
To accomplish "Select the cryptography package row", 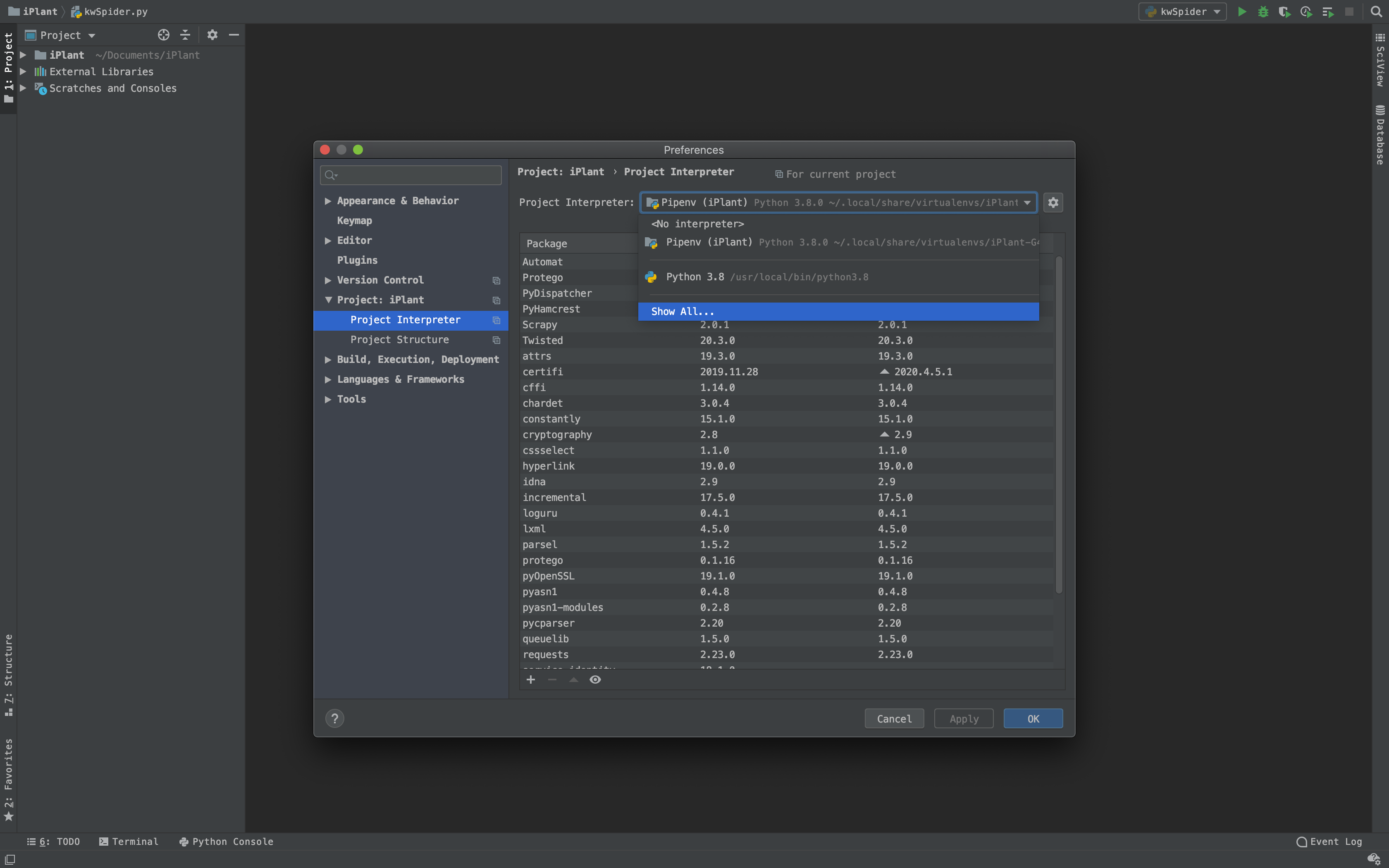I will click(786, 434).
